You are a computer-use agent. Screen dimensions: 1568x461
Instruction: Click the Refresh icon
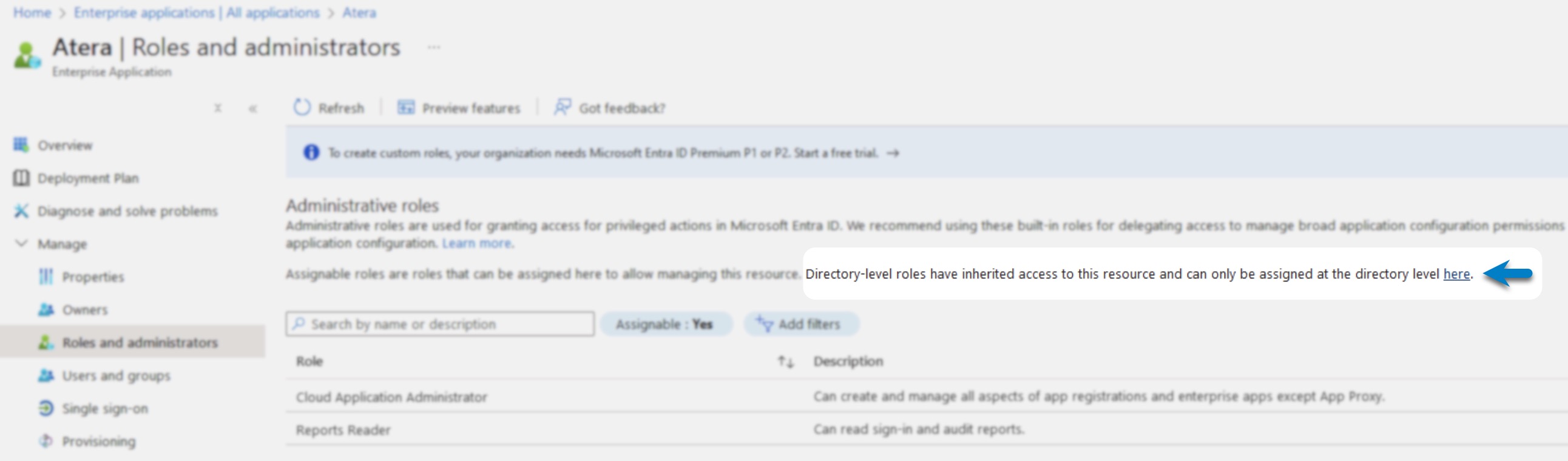[x=302, y=107]
